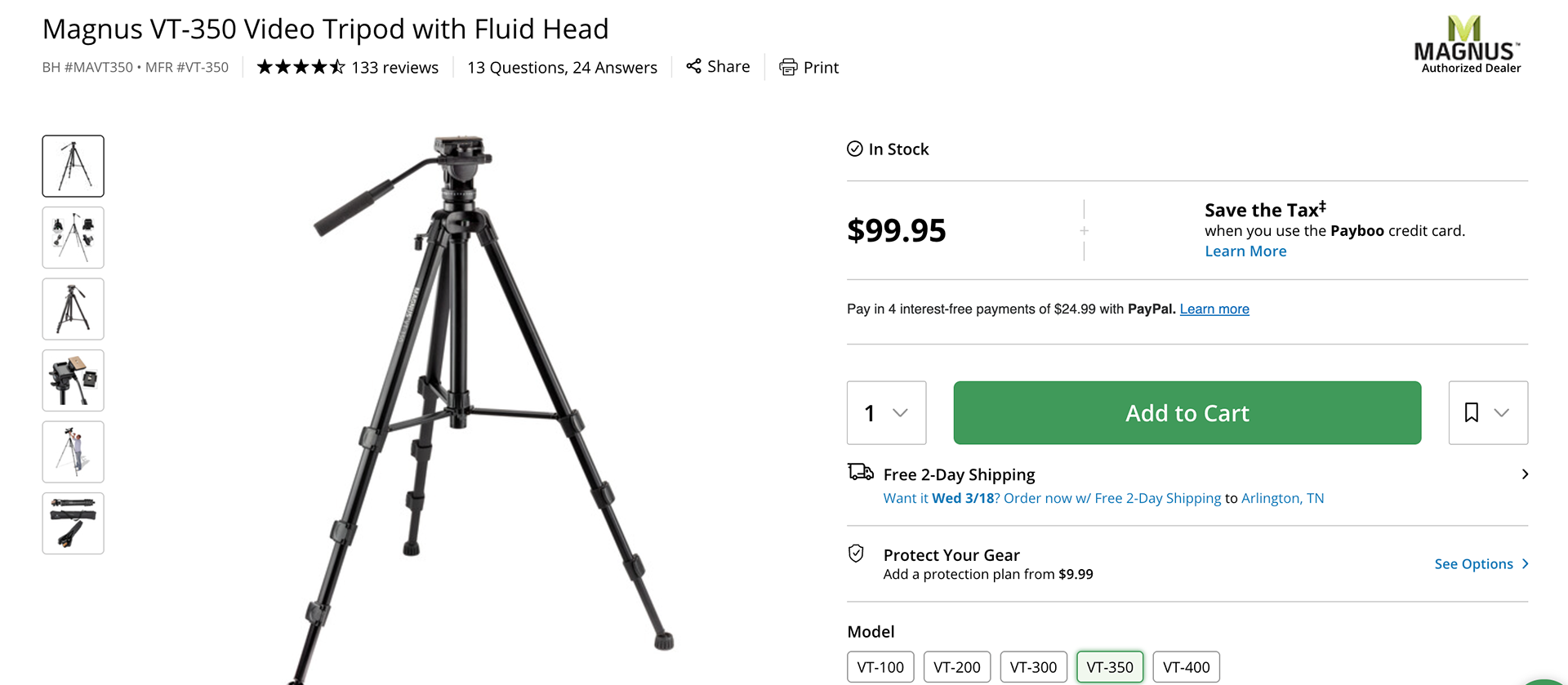Viewport: 1568px width, 685px height.
Task: Click See Options for protection plans
Action: coord(1473,563)
